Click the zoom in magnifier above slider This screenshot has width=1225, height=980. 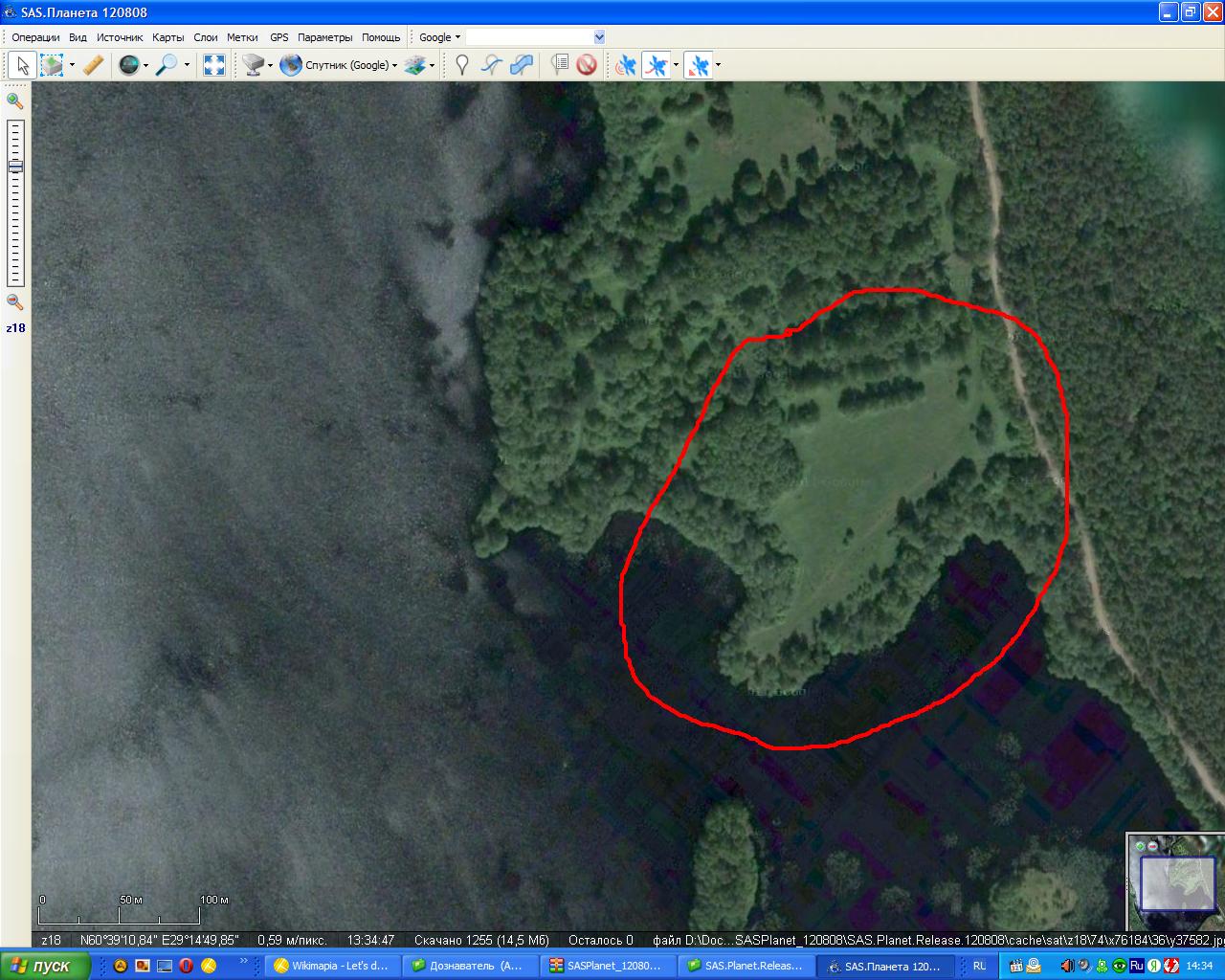(x=15, y=101)
